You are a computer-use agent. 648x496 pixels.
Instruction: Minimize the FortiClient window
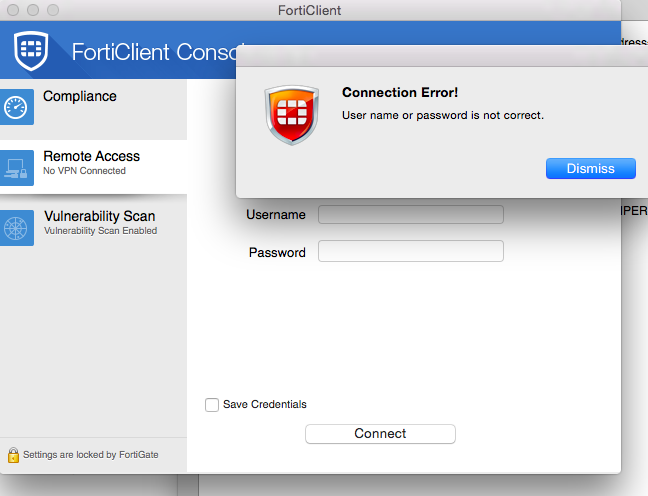pos(31,9)
